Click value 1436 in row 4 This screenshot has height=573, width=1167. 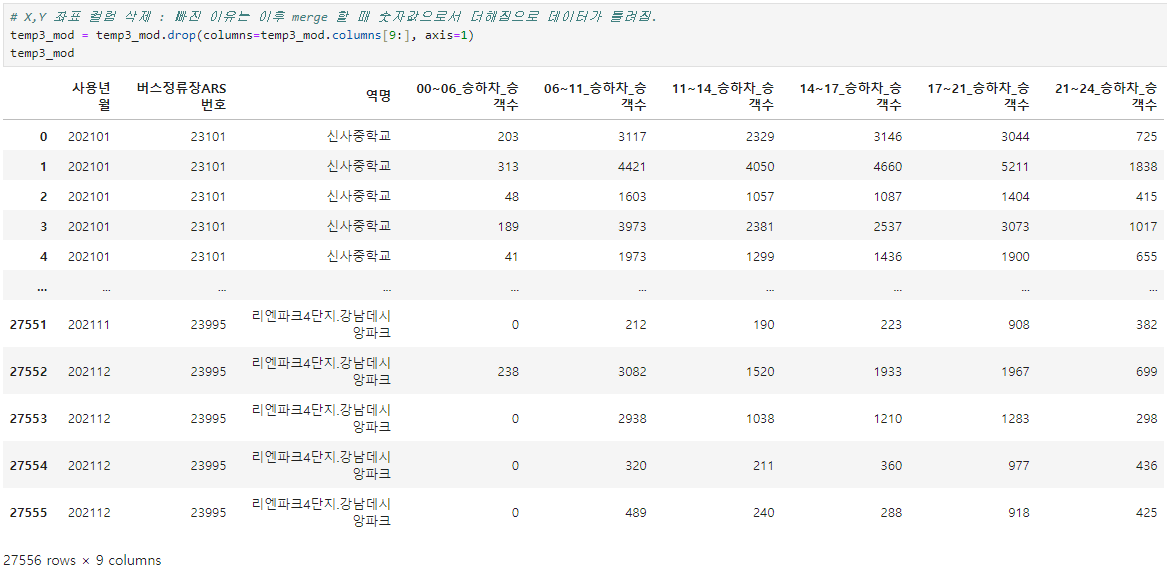click(888, 257)
